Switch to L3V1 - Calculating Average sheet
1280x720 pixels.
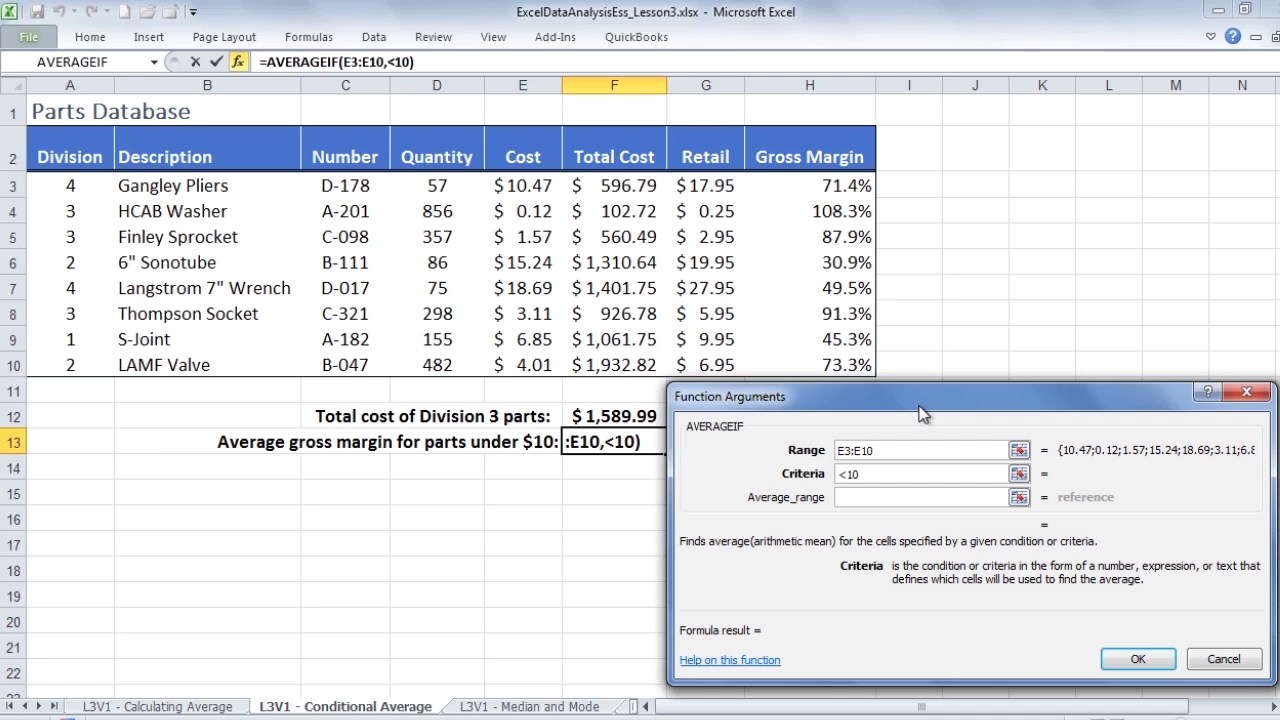(157, 706)
